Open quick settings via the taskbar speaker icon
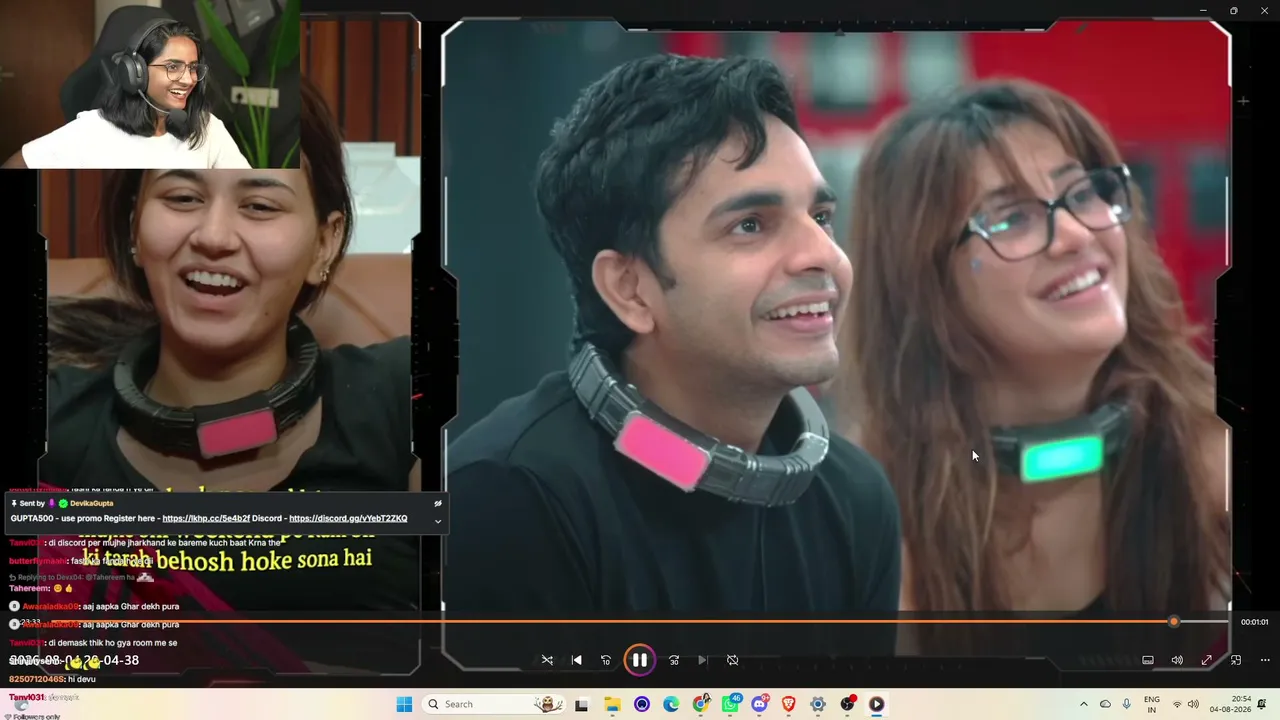This screenshot has height=720, width=1280. tap(1193, 704)
